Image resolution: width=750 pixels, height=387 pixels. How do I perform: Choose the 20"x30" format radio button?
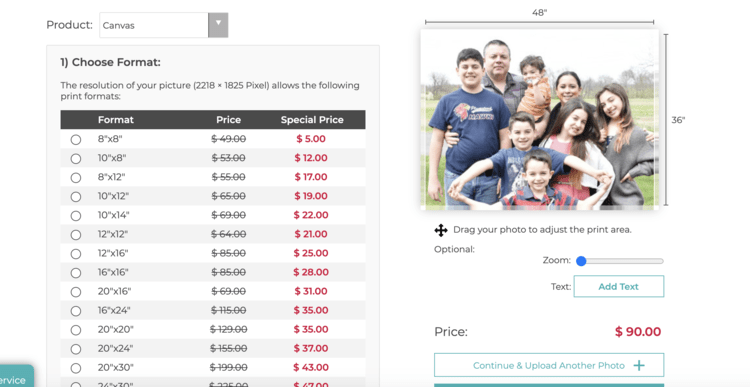pyautogui.click(x=76, y=368)
